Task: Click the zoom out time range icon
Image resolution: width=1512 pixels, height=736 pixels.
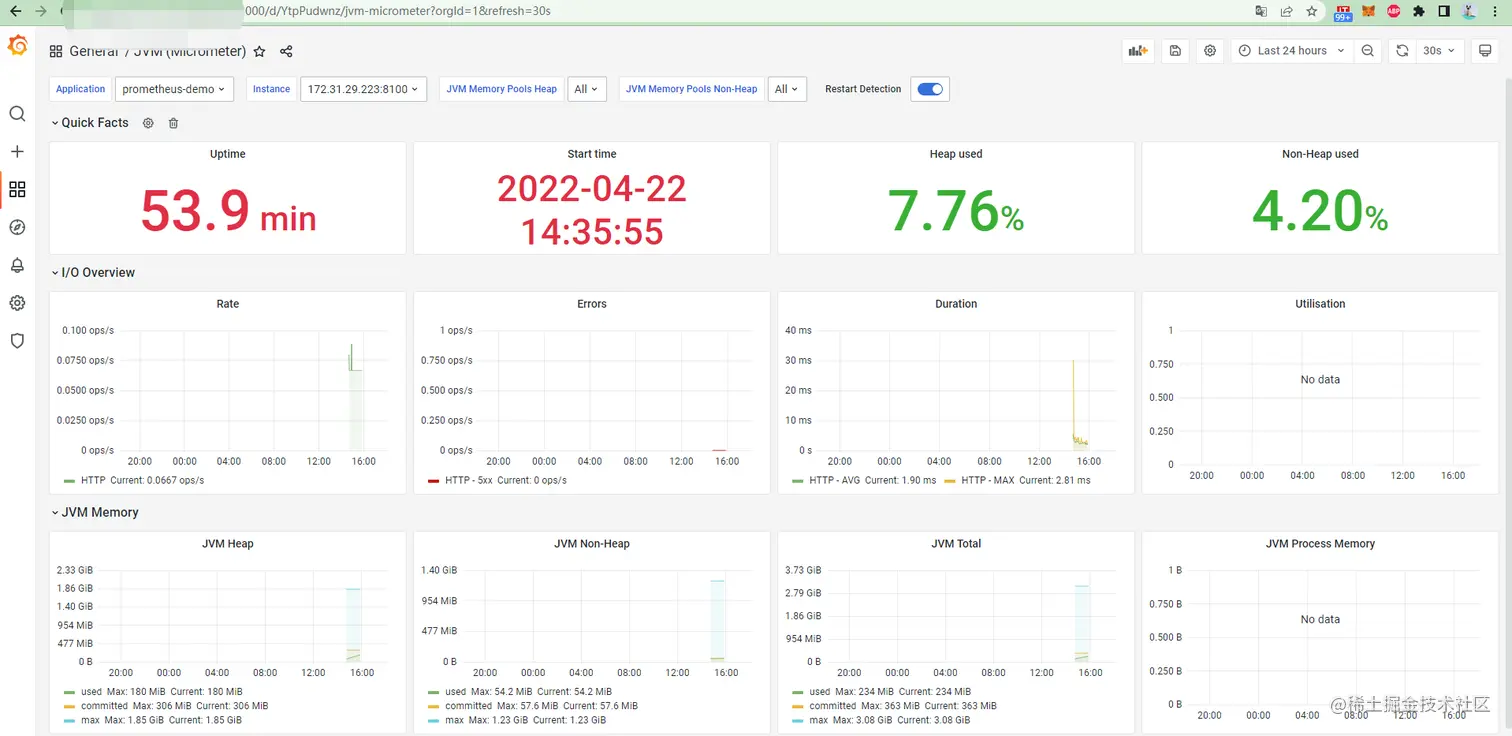Action: pos(1368,50)
